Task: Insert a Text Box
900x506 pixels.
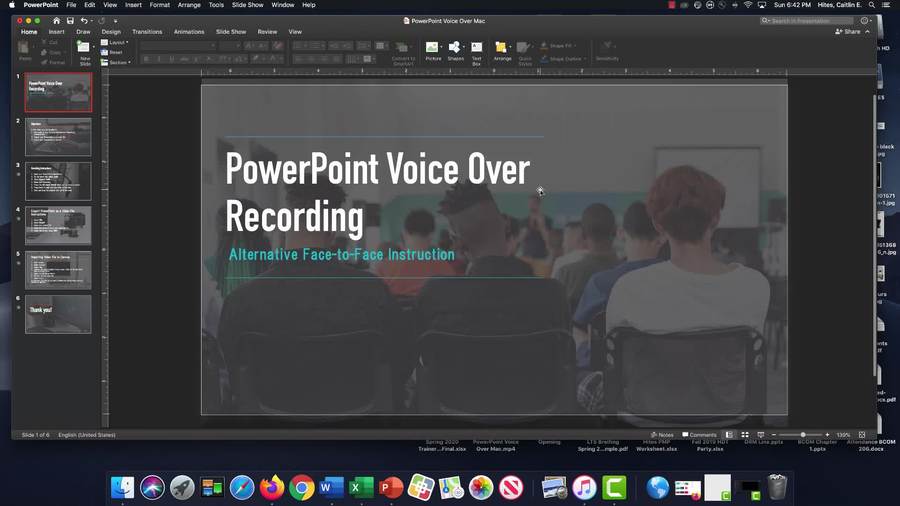Action: (x=476, y=53)
